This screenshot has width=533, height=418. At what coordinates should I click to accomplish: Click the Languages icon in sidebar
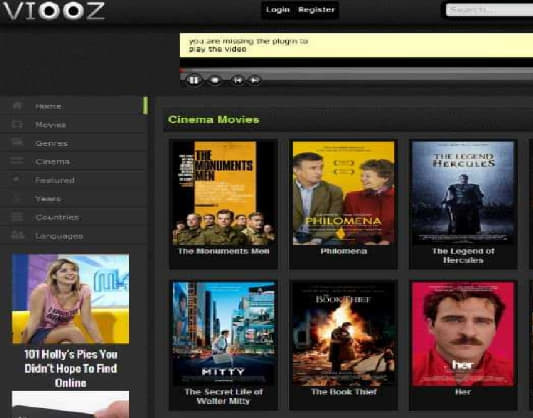(x=17, y=235)
